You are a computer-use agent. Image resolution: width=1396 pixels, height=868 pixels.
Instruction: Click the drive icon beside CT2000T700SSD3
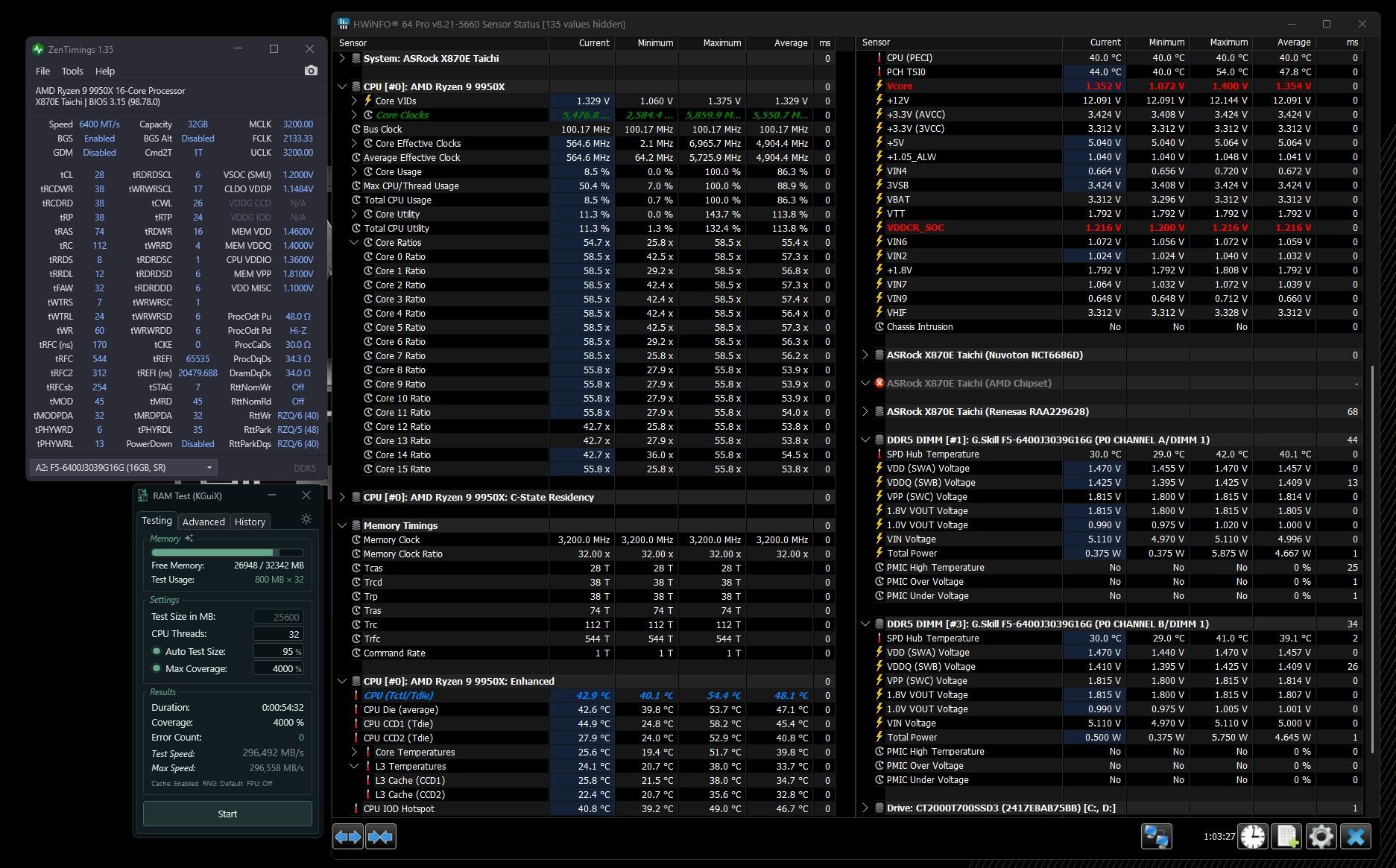879,808
